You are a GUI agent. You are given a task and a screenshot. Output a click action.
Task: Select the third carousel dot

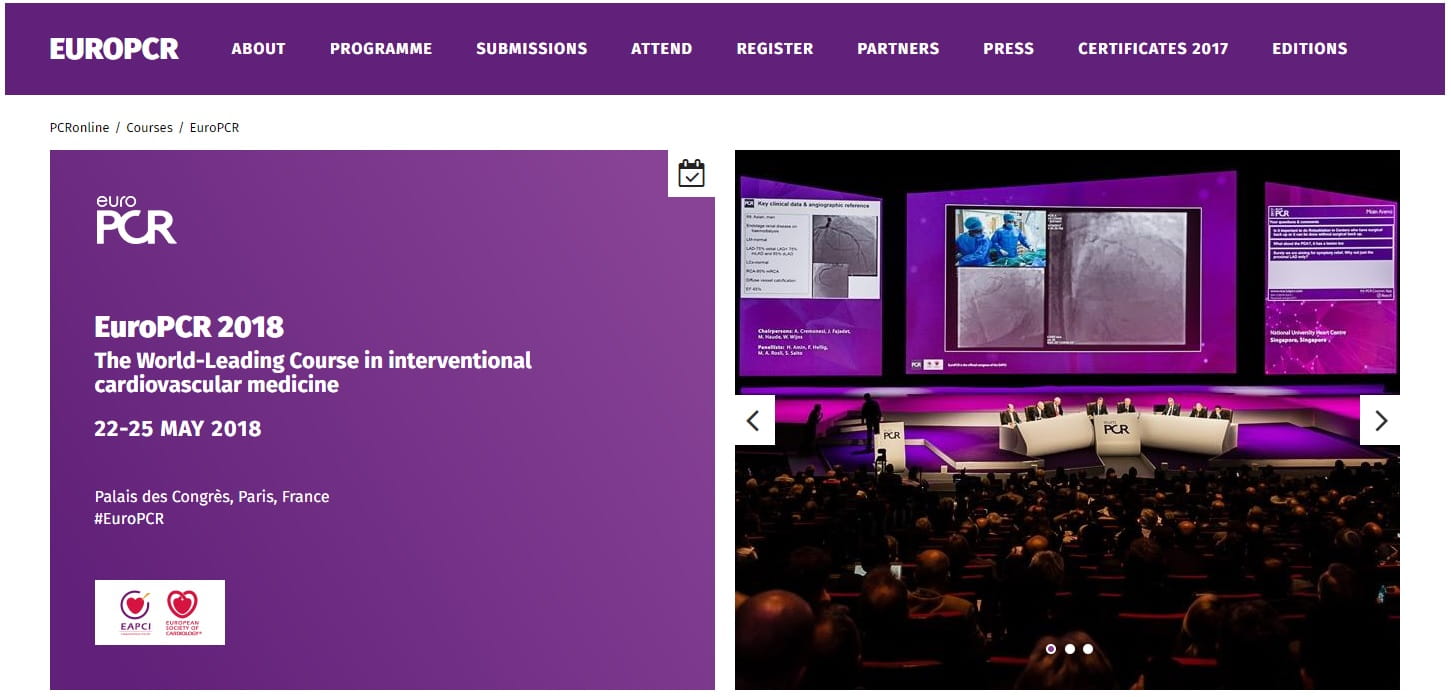pyautogui.click(x=1088, y=649)
